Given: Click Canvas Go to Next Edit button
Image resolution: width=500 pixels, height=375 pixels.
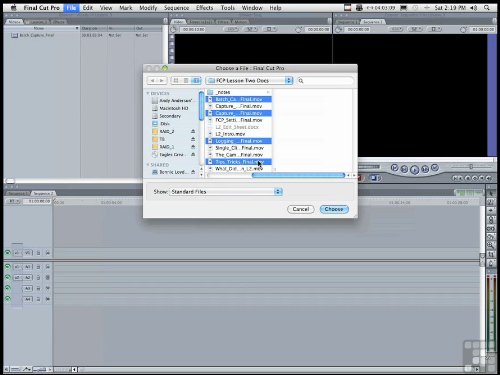Looking at the screenshot, I should pos(435,168).
